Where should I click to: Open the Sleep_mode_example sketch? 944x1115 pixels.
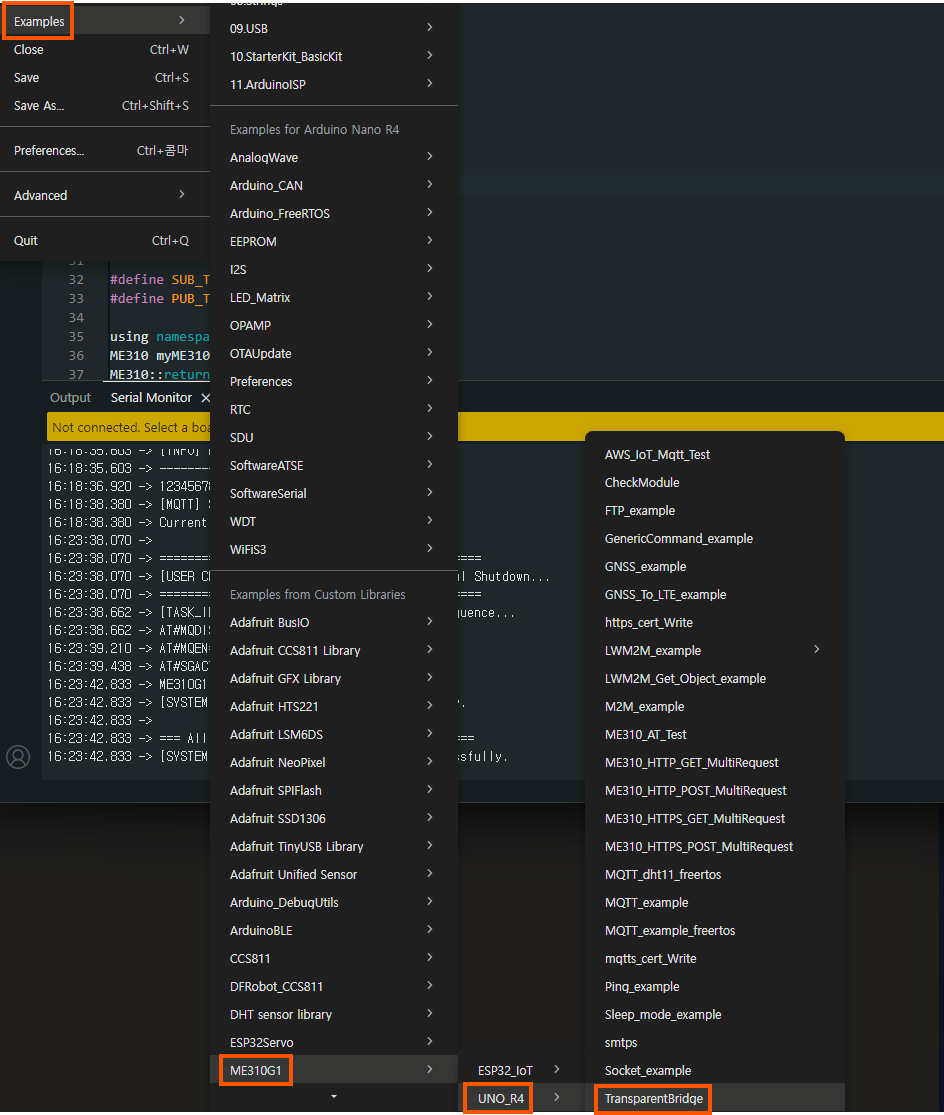click(x=714, y=1014)
